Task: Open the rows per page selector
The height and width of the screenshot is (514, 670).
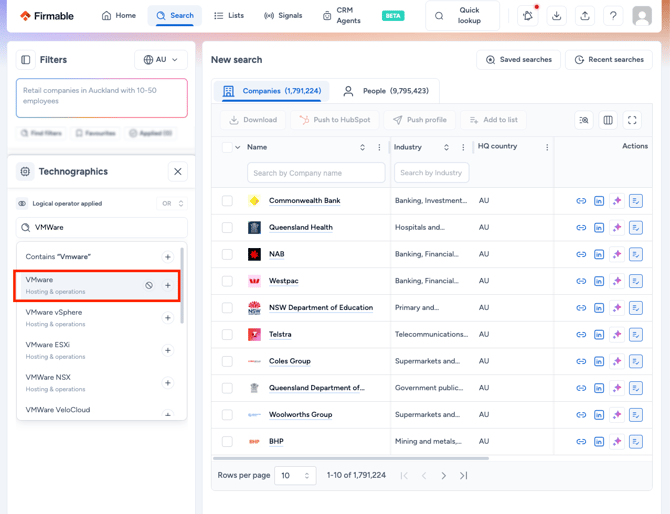Action: click(295, 476)
